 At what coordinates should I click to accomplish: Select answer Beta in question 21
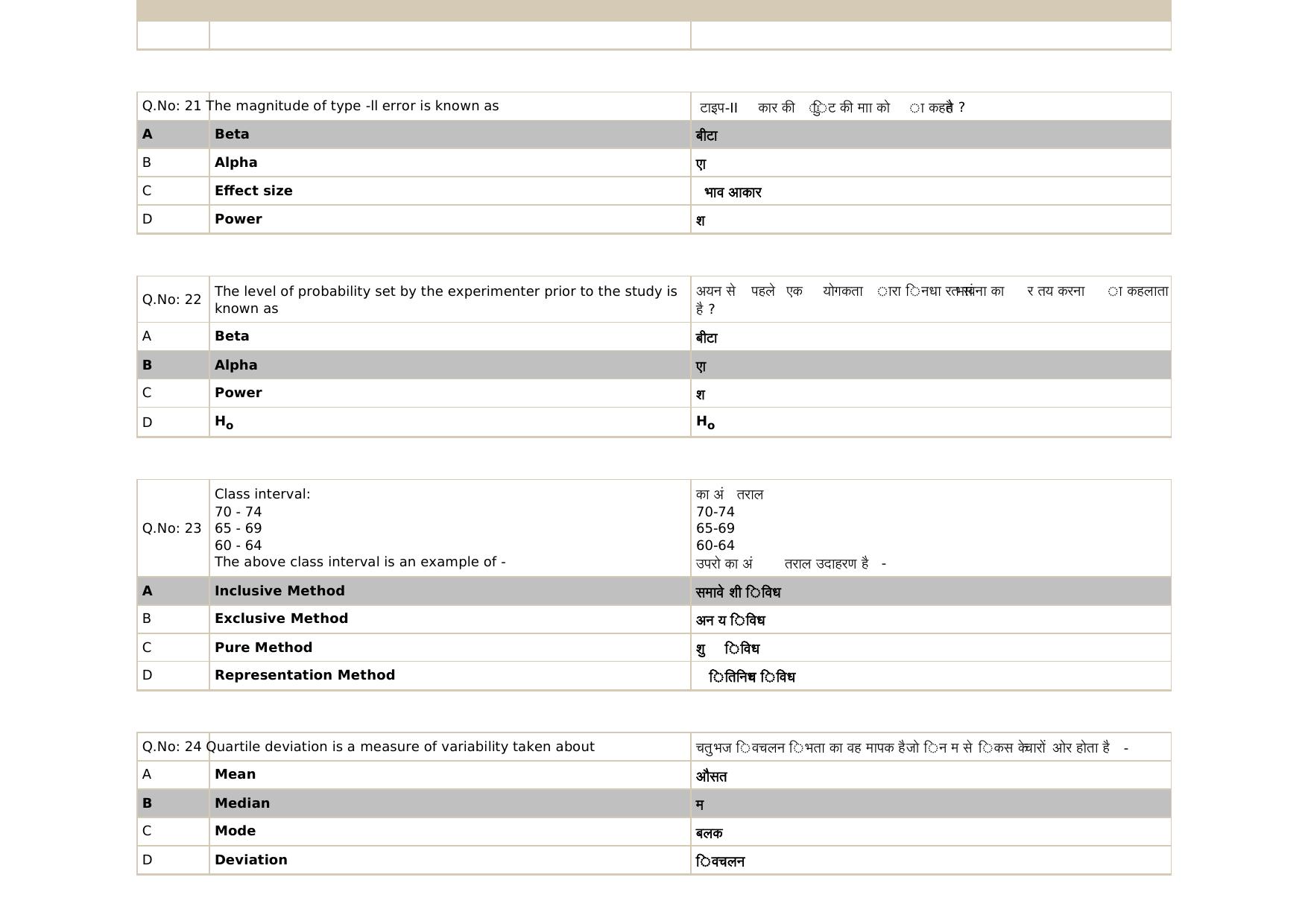pyautogui.click(x=232, y=134)
